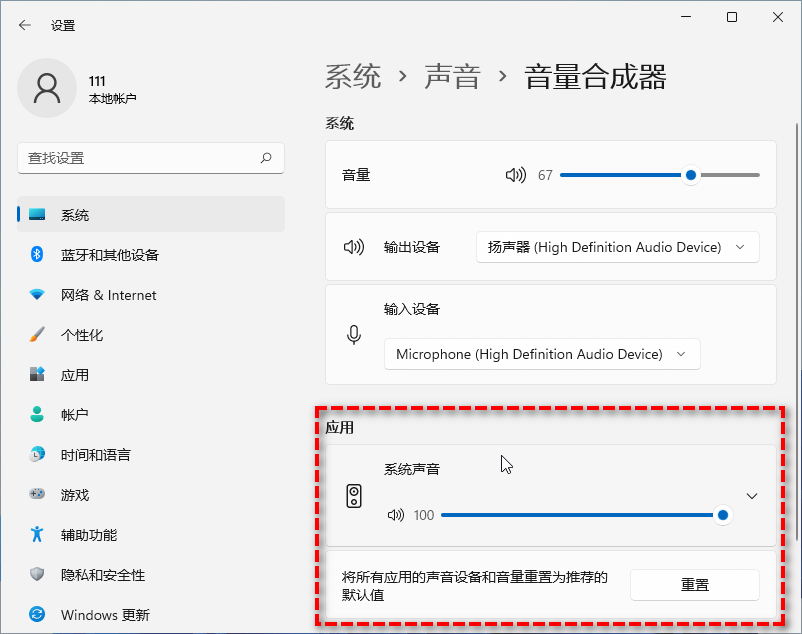Viewport: 802px width, 634px height.
Task: Open Microphone input device dropdown
Action: point(542,354)
